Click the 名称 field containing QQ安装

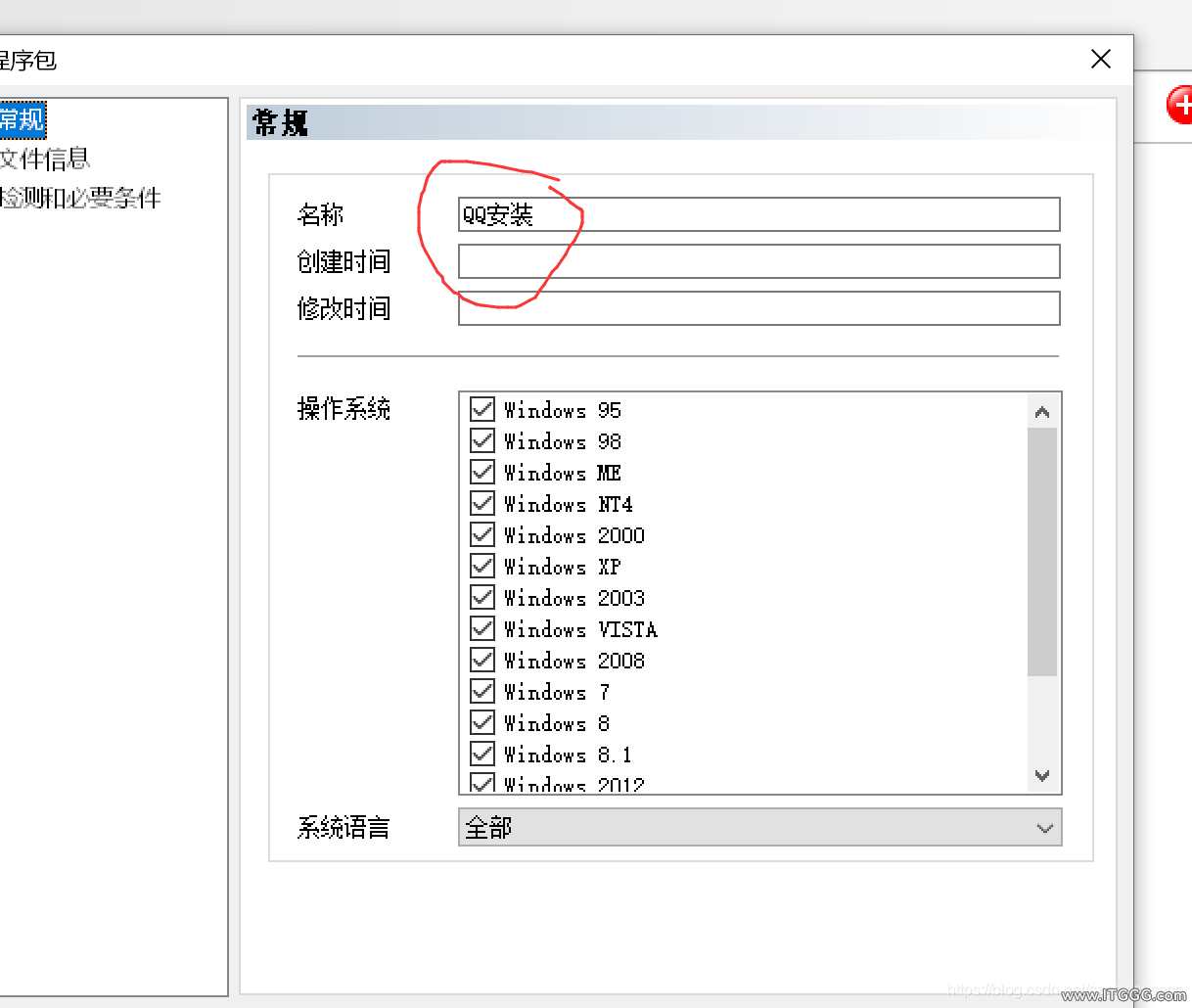[x=759, y=214]
